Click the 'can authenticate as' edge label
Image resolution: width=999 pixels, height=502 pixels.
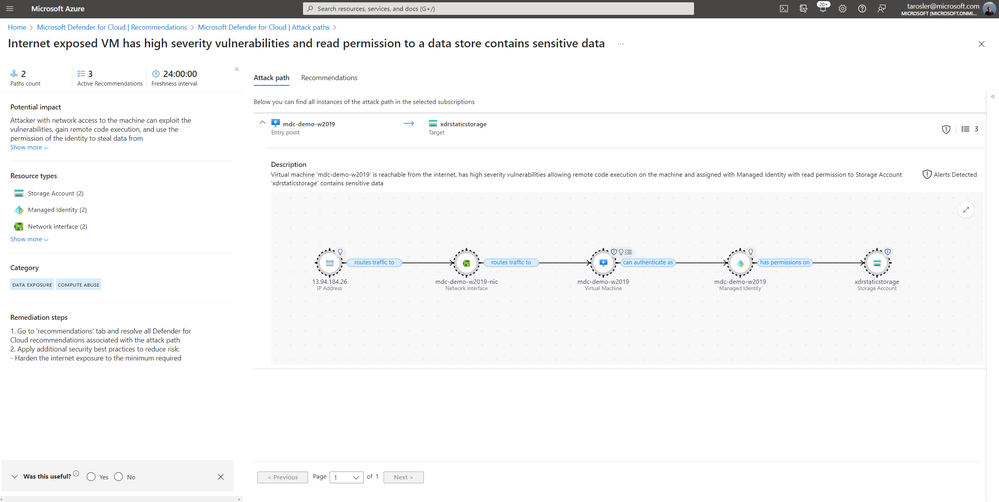(648, 262)
